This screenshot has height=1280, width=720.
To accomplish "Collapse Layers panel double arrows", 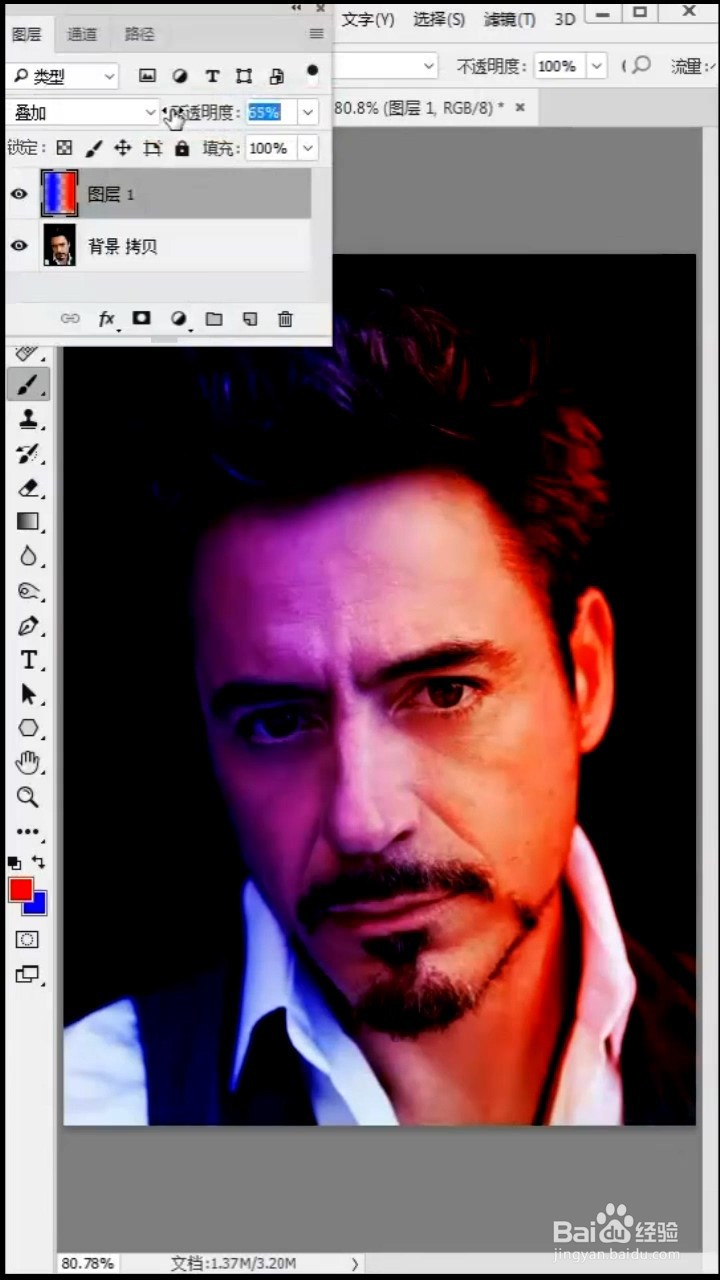I will click(x=297, y=8).
